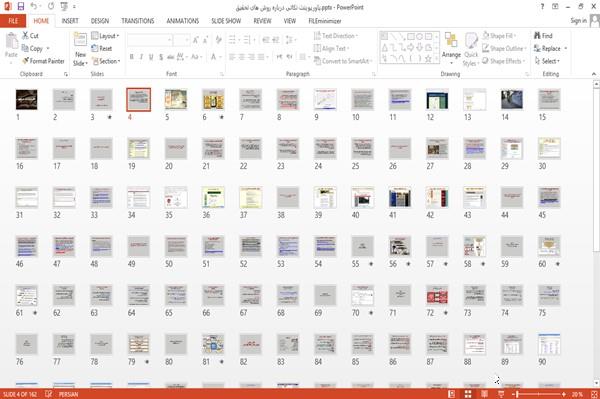Click the zoom in plus button
600x399 pixels.
[x=564, y=394]
